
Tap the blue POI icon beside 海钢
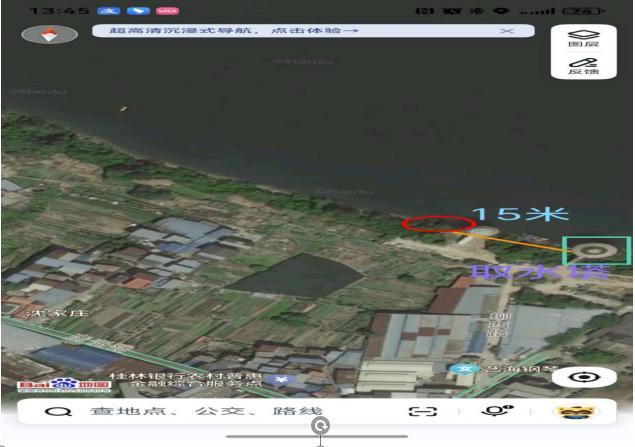pyautogui.click(x=462, y=369)
